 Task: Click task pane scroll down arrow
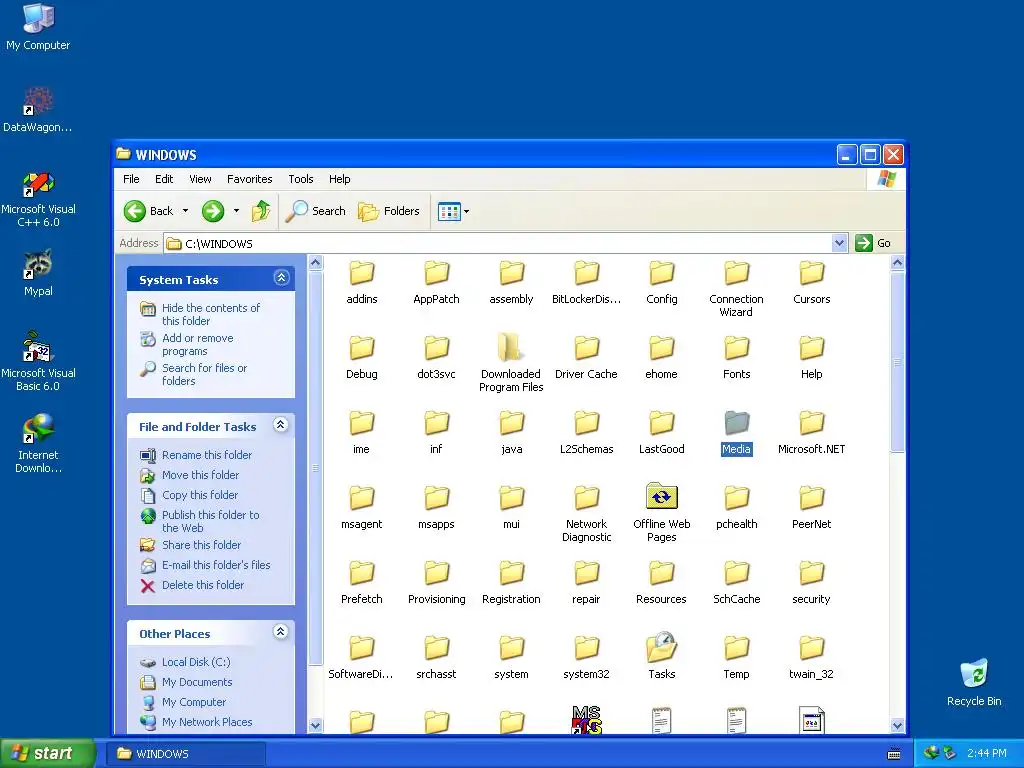click(x=315, y=725)
